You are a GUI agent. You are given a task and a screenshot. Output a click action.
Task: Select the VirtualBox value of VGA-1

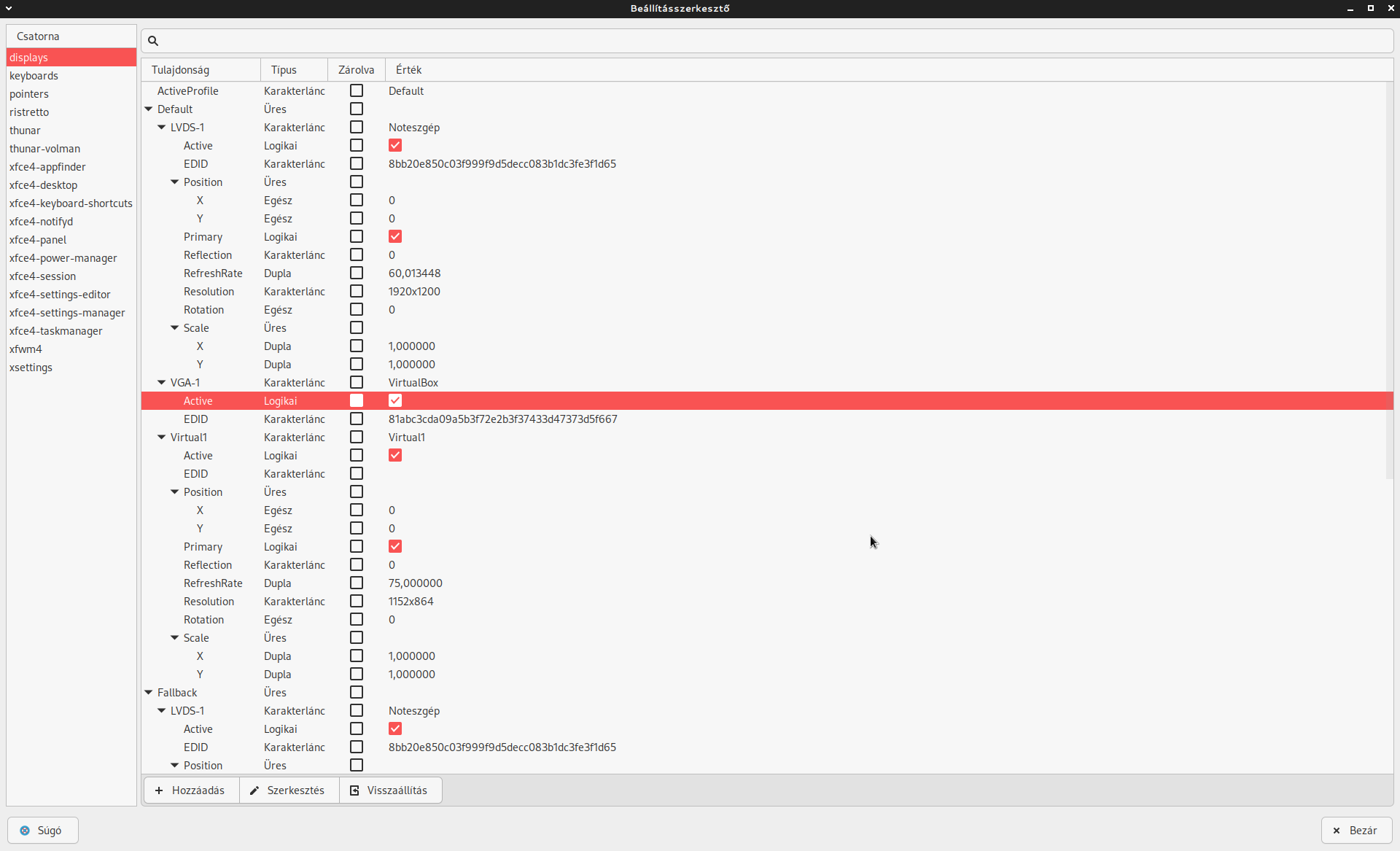point(413,383)
